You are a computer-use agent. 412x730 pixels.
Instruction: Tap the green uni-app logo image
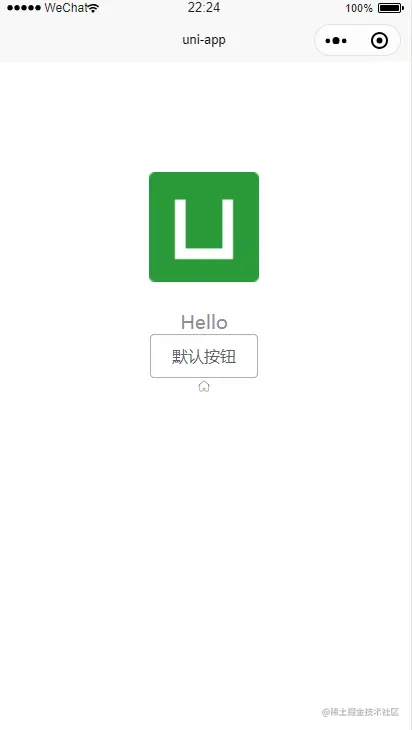[x=204, y=227]
